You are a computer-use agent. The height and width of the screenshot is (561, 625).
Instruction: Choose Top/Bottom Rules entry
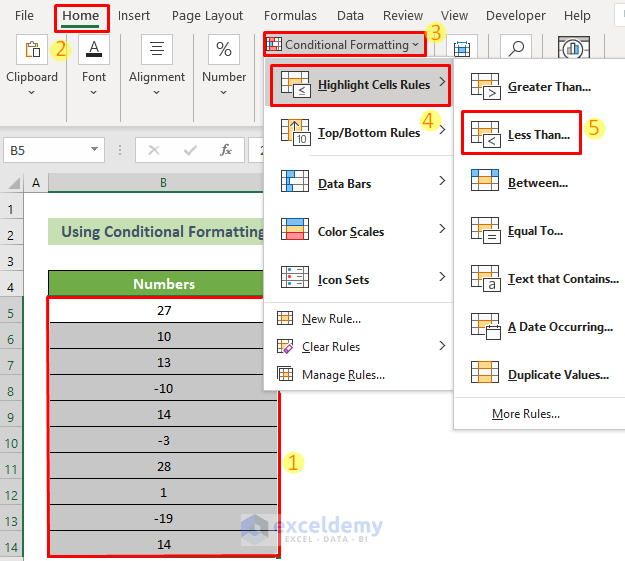359,132
